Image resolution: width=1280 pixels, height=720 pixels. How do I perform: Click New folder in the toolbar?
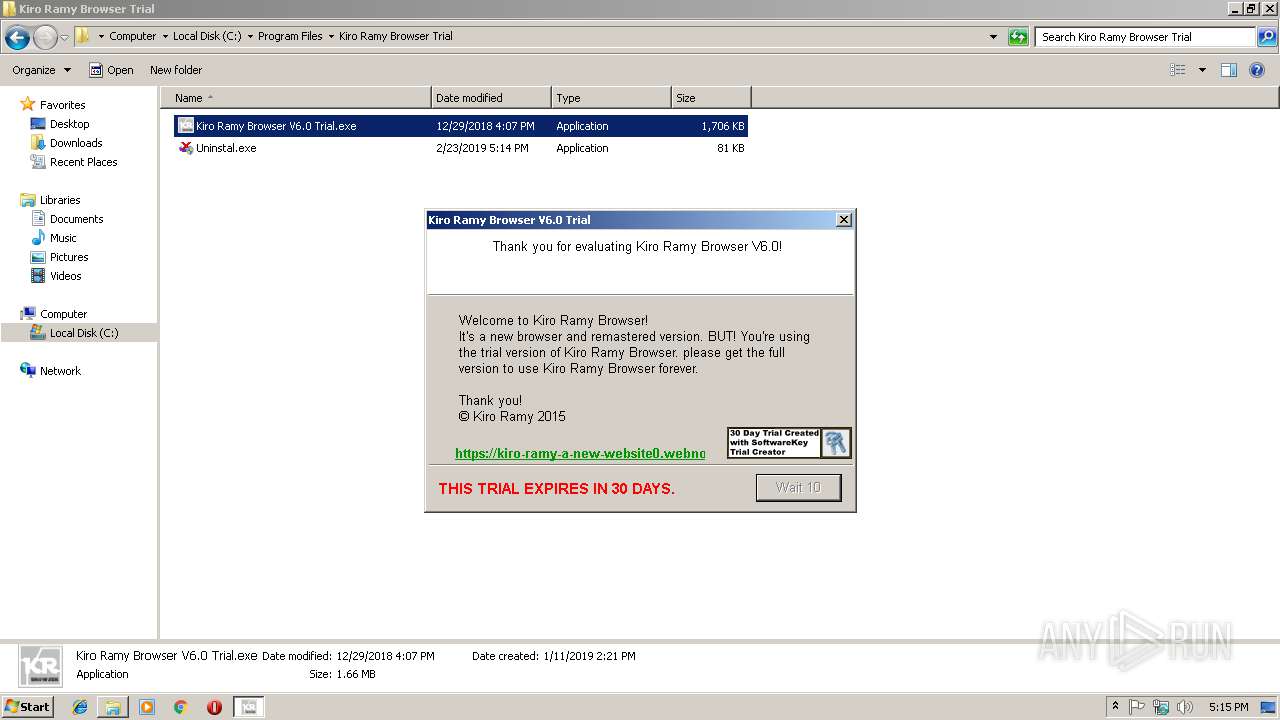(176, 70)
